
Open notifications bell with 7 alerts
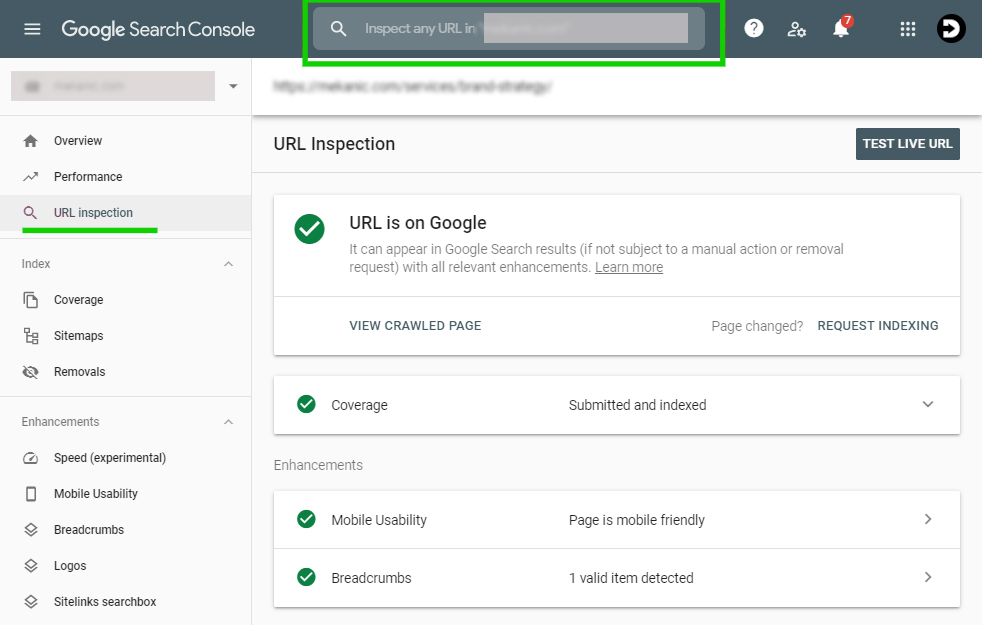[841, 28]
